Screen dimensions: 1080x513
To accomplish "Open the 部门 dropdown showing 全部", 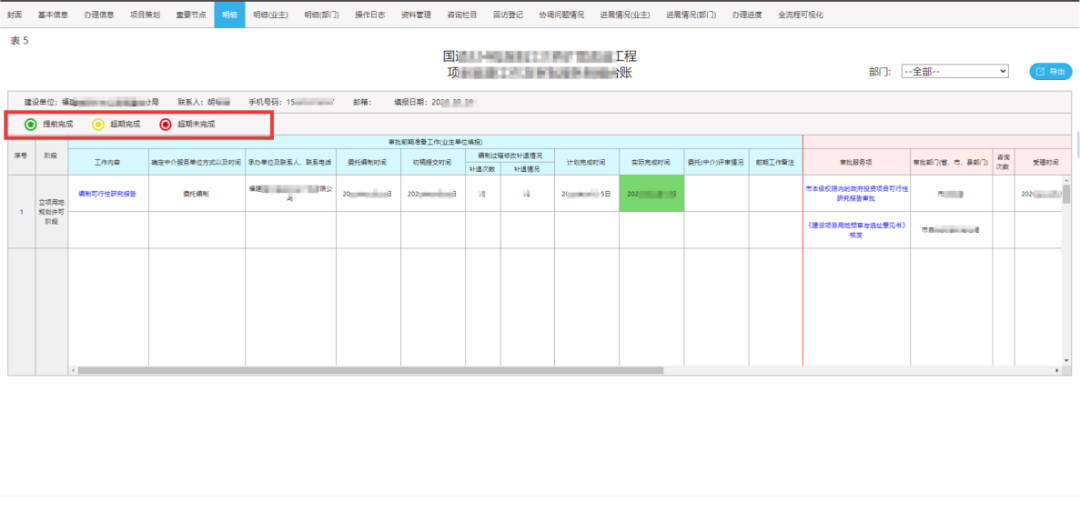I will click(955, 71).
